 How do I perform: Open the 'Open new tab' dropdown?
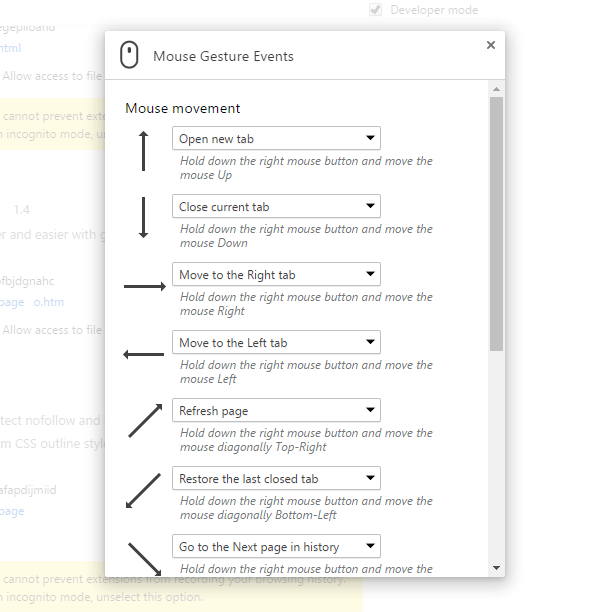pos(276,139)
